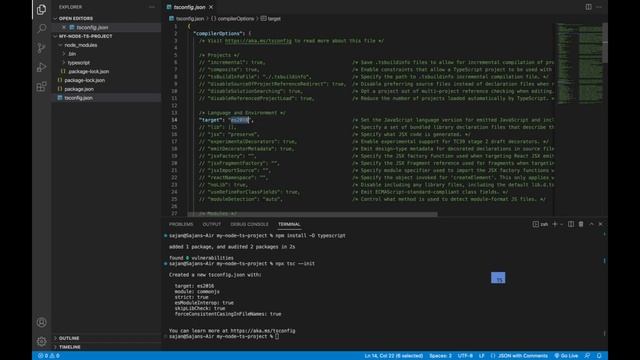Open the feedback icon in status bar

tap(587, 356)
